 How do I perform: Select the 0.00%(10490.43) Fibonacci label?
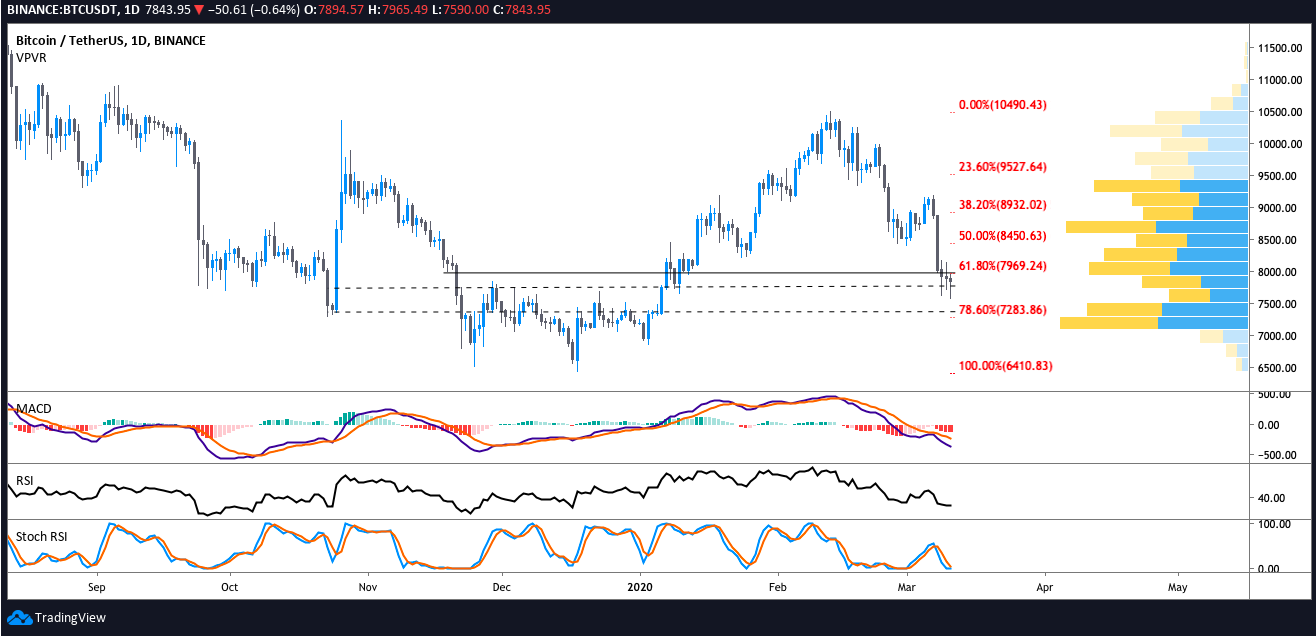coord(1003,105)
